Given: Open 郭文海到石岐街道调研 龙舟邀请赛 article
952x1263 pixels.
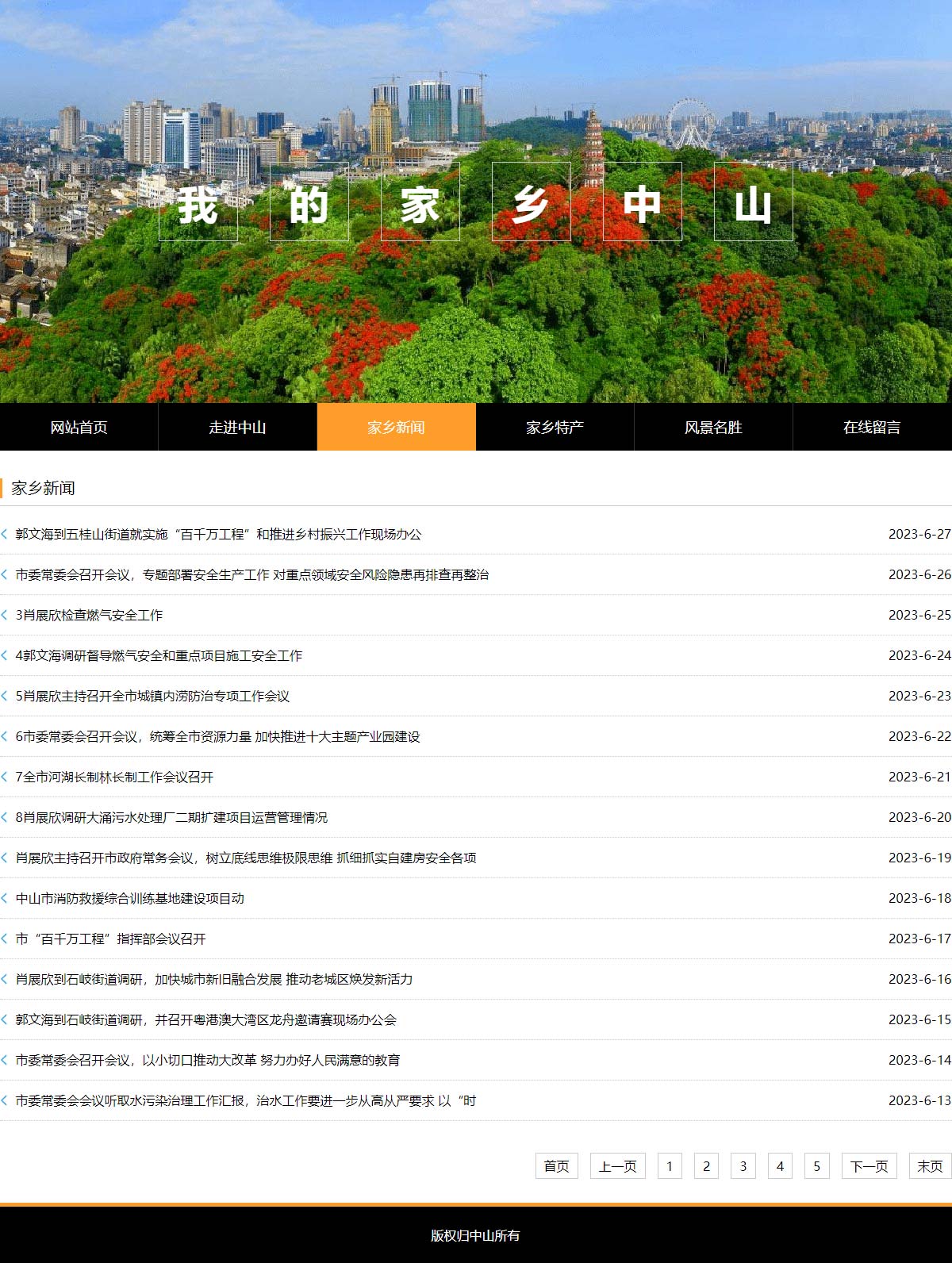Looking at the screenshot, I should point(206,1020).
